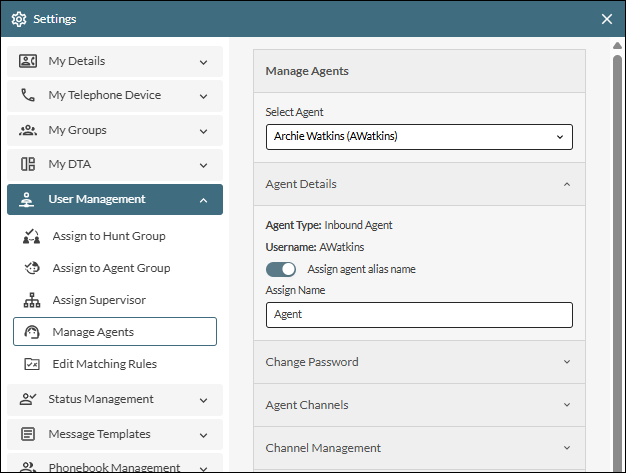Screen dimensions: 626x473
Task: Expand the Agent Channels section
Action: click(x=419, y=405)
